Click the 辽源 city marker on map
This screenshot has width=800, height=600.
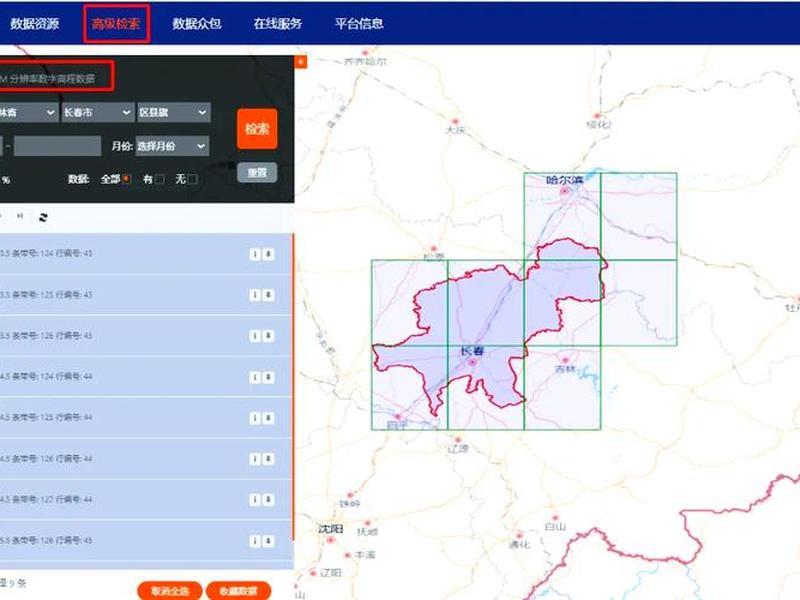(x=458, y=439)
